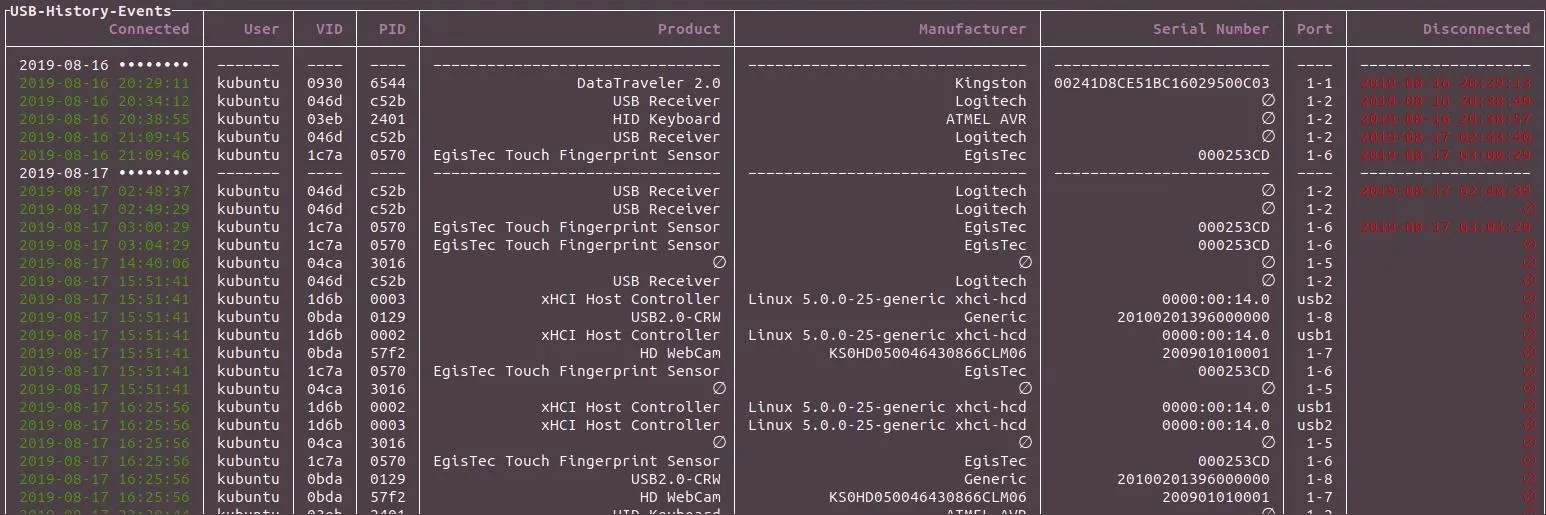Select the User column header
Image resolution: width=1546 pixels, height=515 pixels.
pos(261,29)
